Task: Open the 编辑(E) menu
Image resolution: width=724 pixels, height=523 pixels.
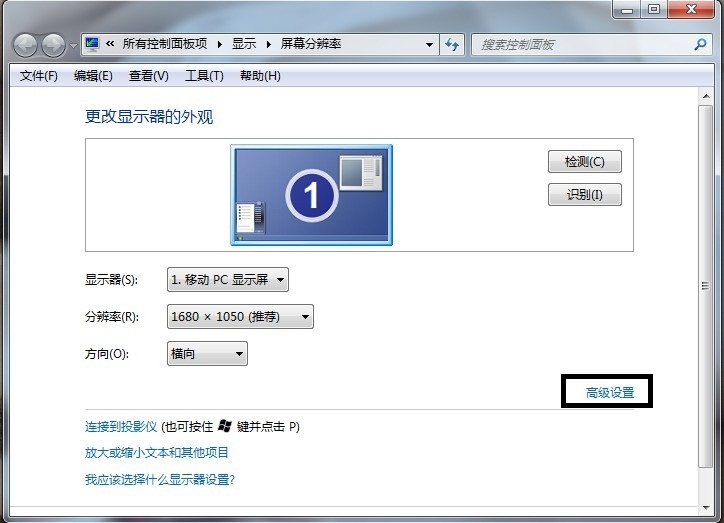Action: [x=93, y=76]
